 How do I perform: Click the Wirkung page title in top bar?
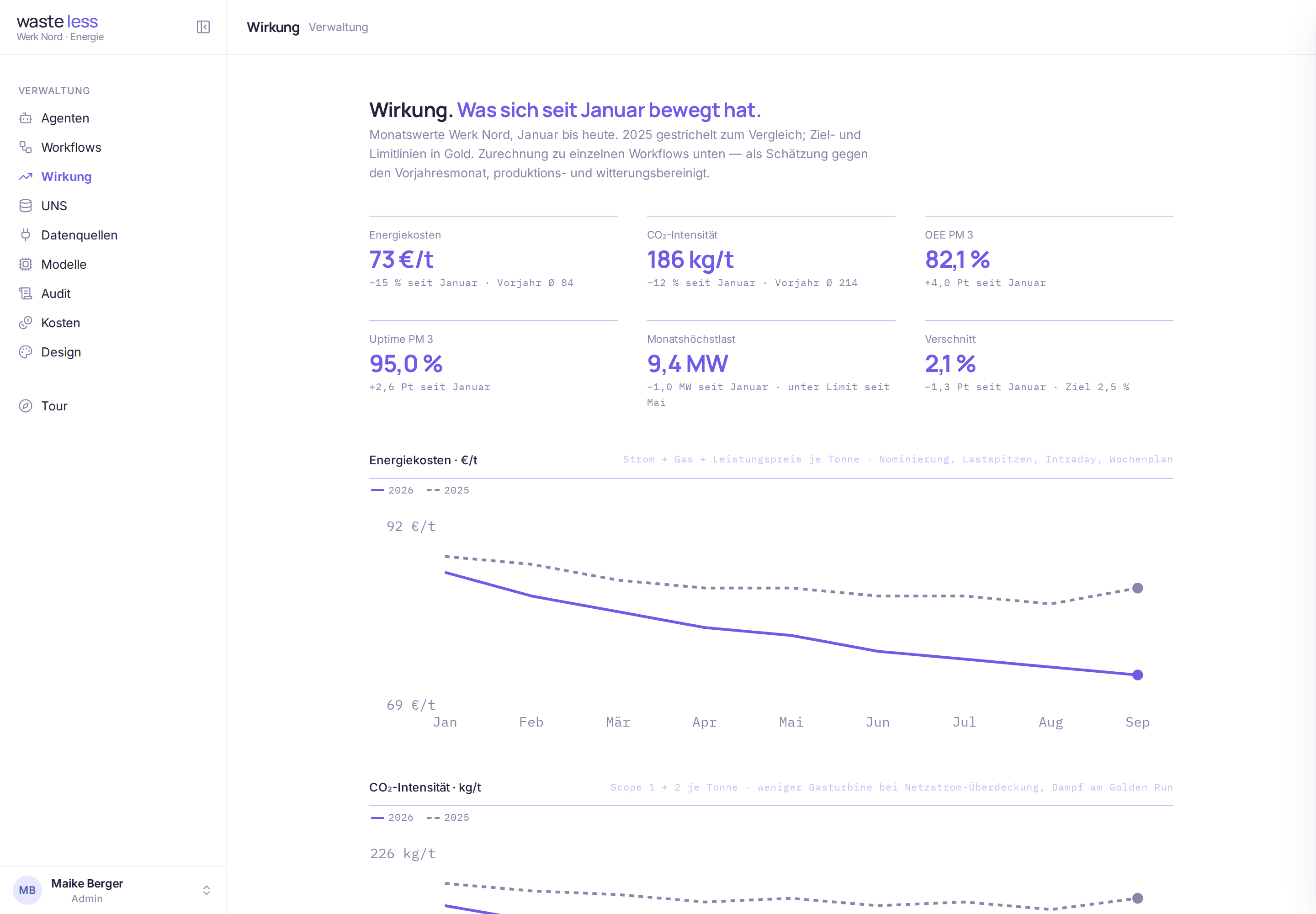coord(273,27)
